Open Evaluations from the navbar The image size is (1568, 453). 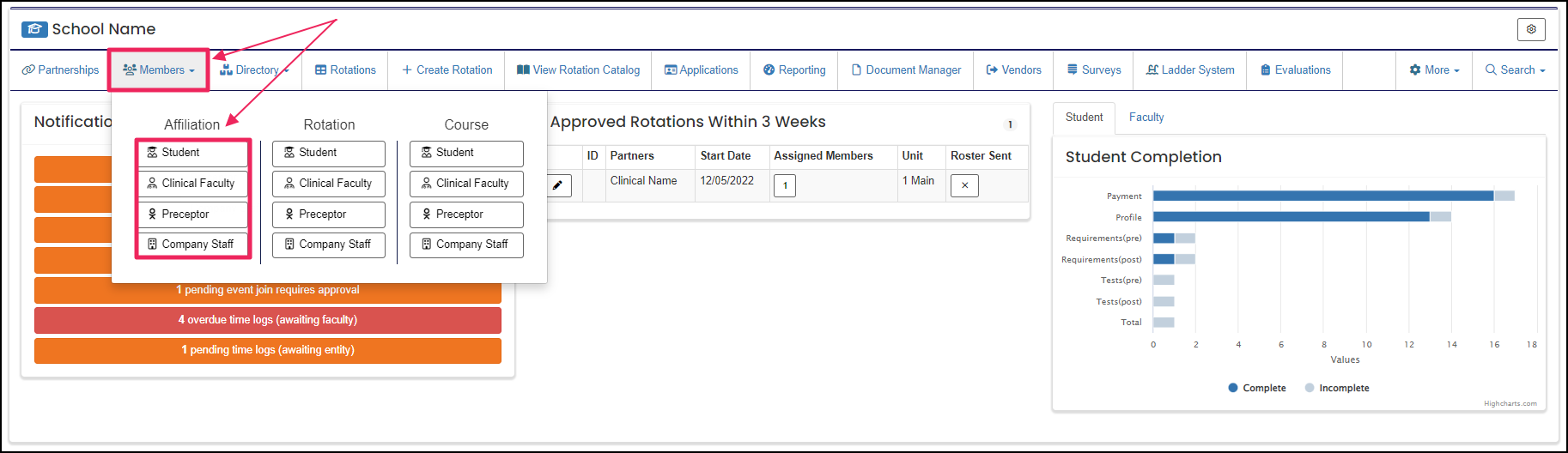pyautogui.click(x=1296, y=70)
